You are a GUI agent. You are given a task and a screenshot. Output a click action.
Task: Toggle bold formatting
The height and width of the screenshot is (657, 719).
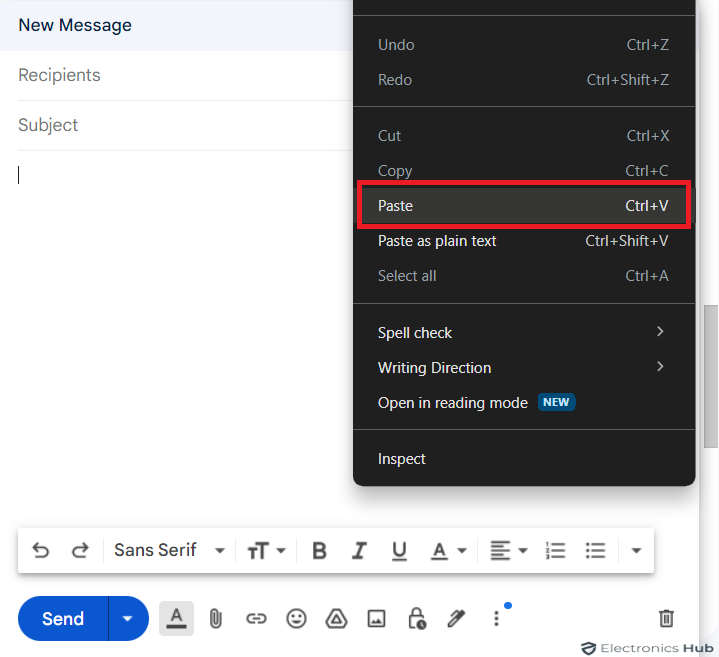coord(319,550)
